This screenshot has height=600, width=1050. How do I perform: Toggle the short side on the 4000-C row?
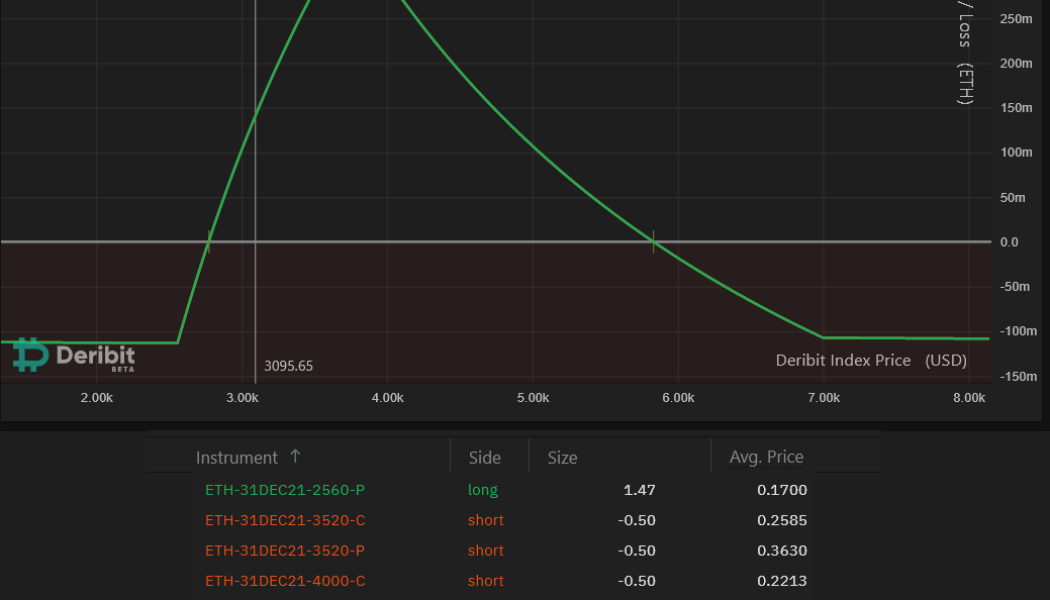(x=485, y=580)
